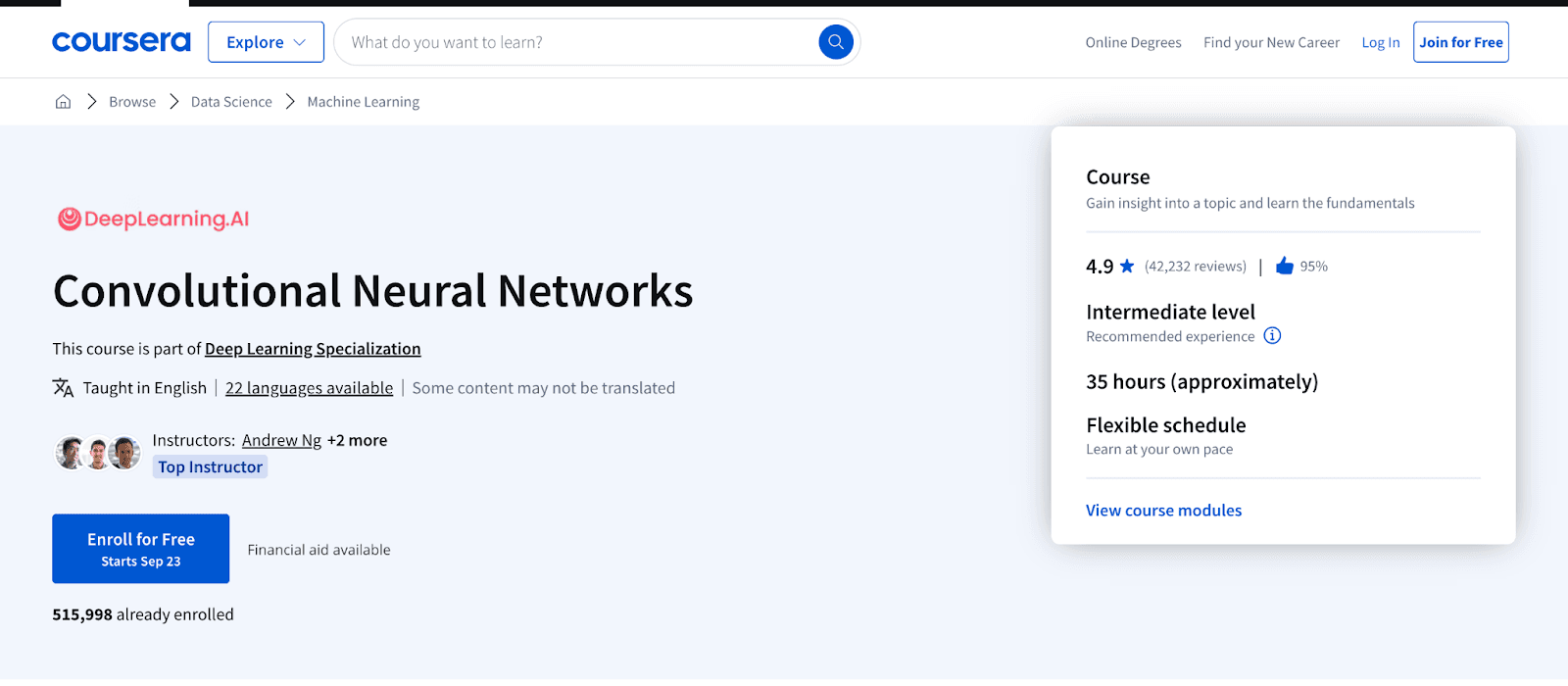1568x686 pixels.
Task: Go to the Data Science breadcrumb
Action: 231,102
